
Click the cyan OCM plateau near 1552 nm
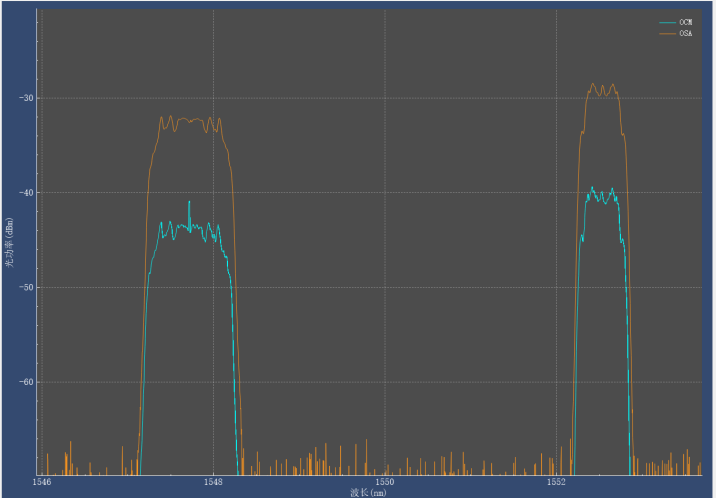click(603, 195)
